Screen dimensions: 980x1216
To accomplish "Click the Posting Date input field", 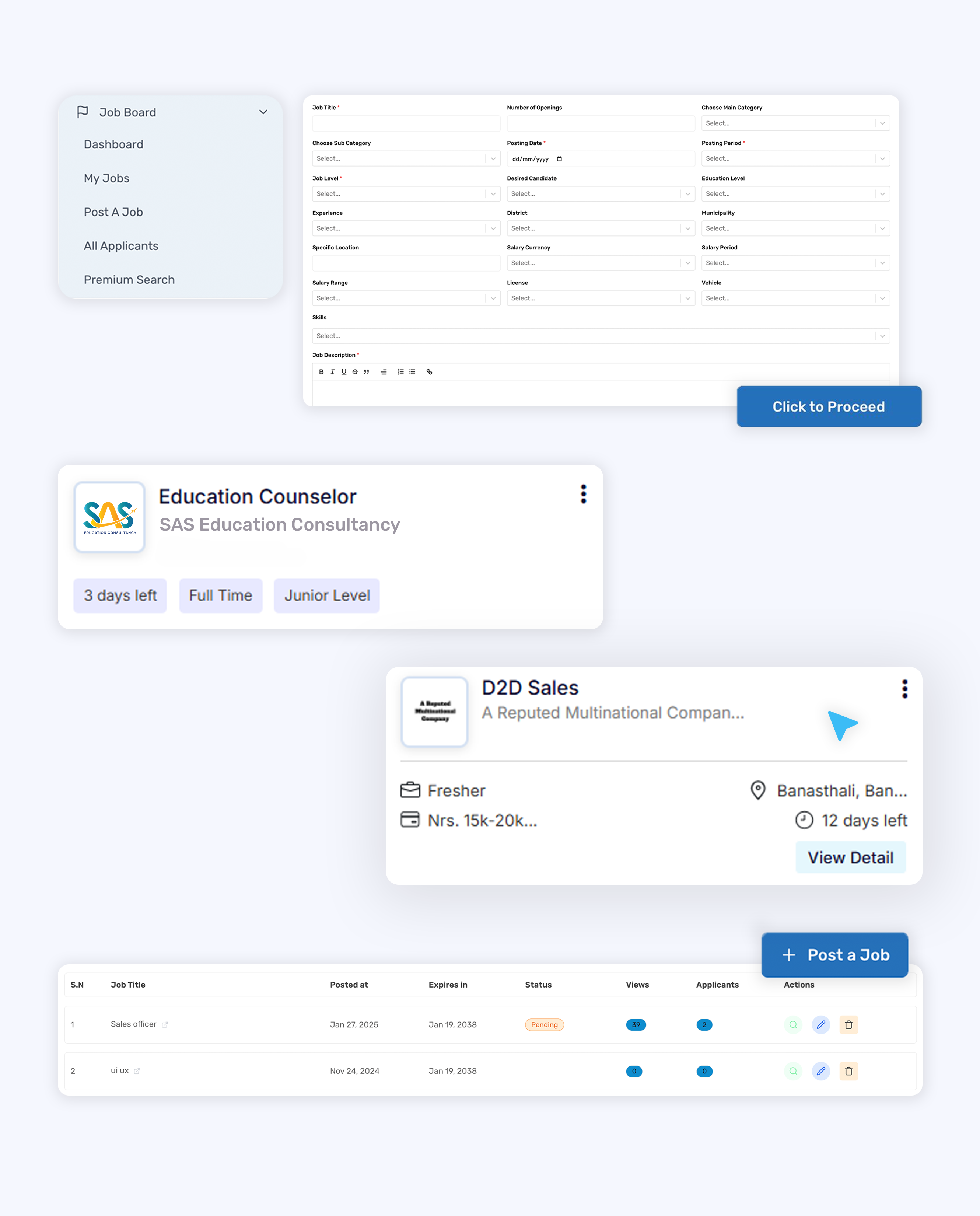I will click(x=600, y=159).
